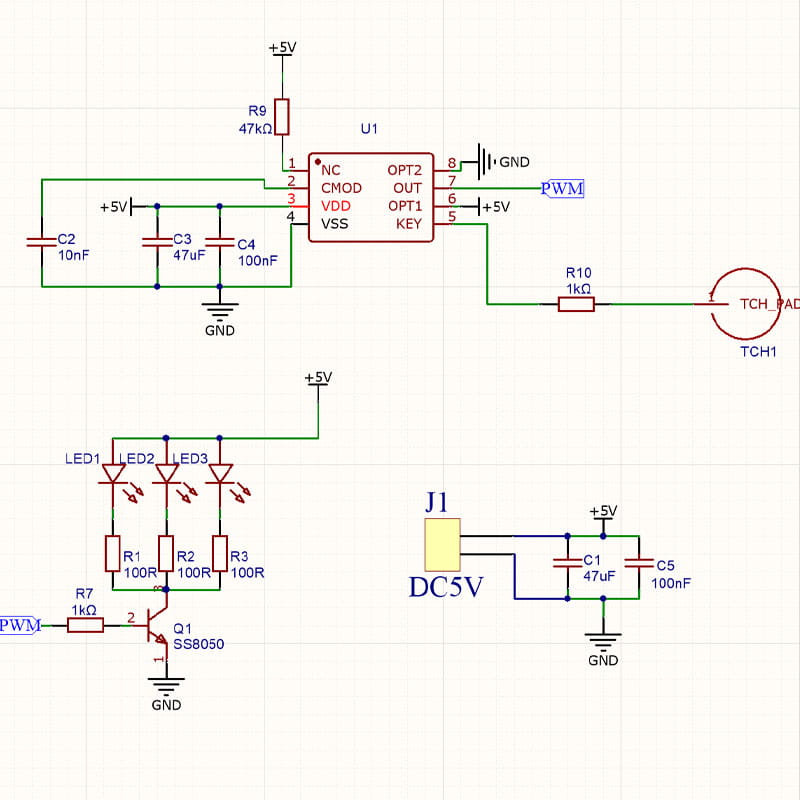This screenshot has height=800, width=800.
Task: Select the J1 connector body
Action: pyautogui.click(x=442, y=545)
